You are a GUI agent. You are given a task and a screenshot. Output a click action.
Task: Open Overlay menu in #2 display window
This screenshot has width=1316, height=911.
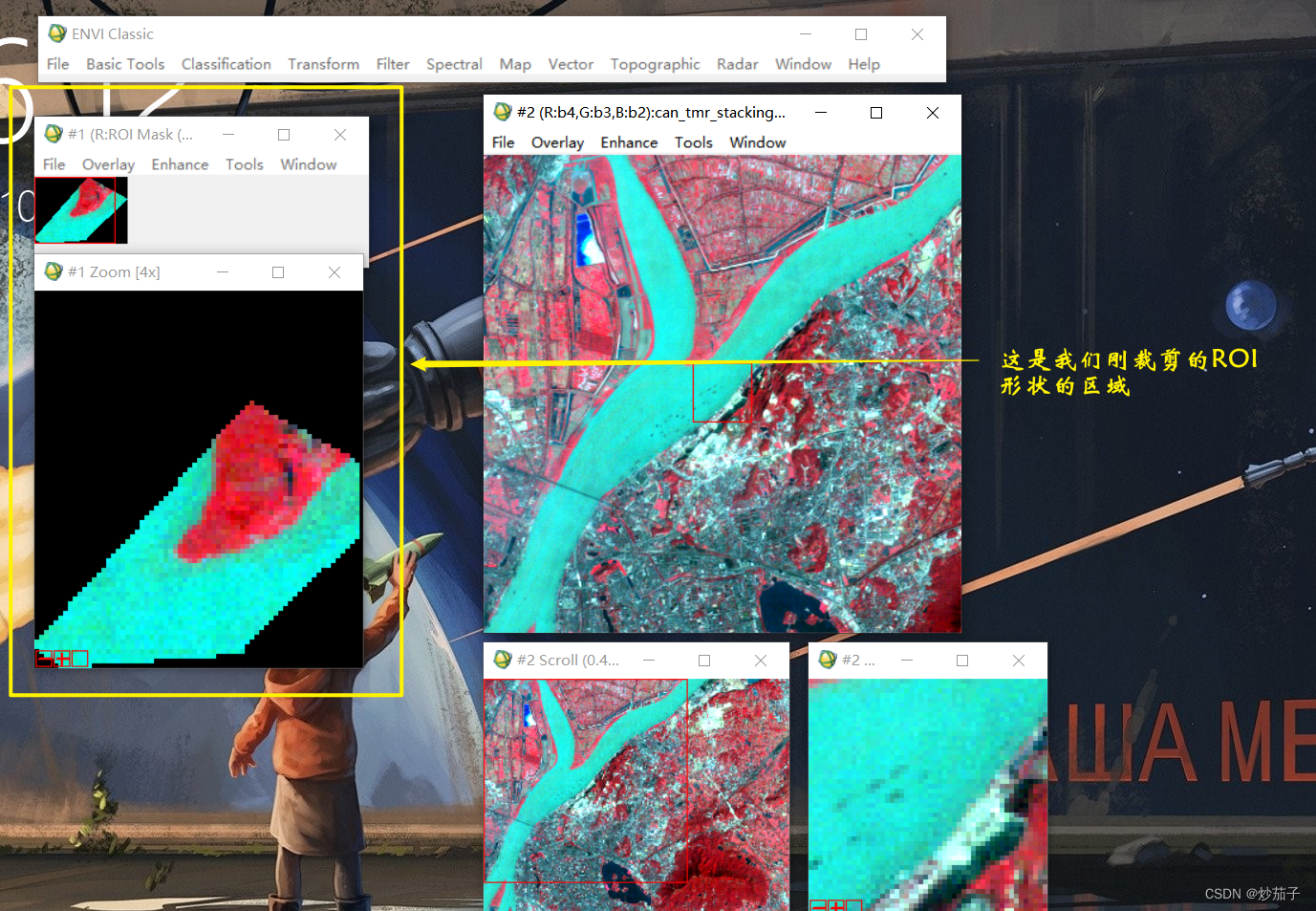pyautogui.click(x=558, y=142)
